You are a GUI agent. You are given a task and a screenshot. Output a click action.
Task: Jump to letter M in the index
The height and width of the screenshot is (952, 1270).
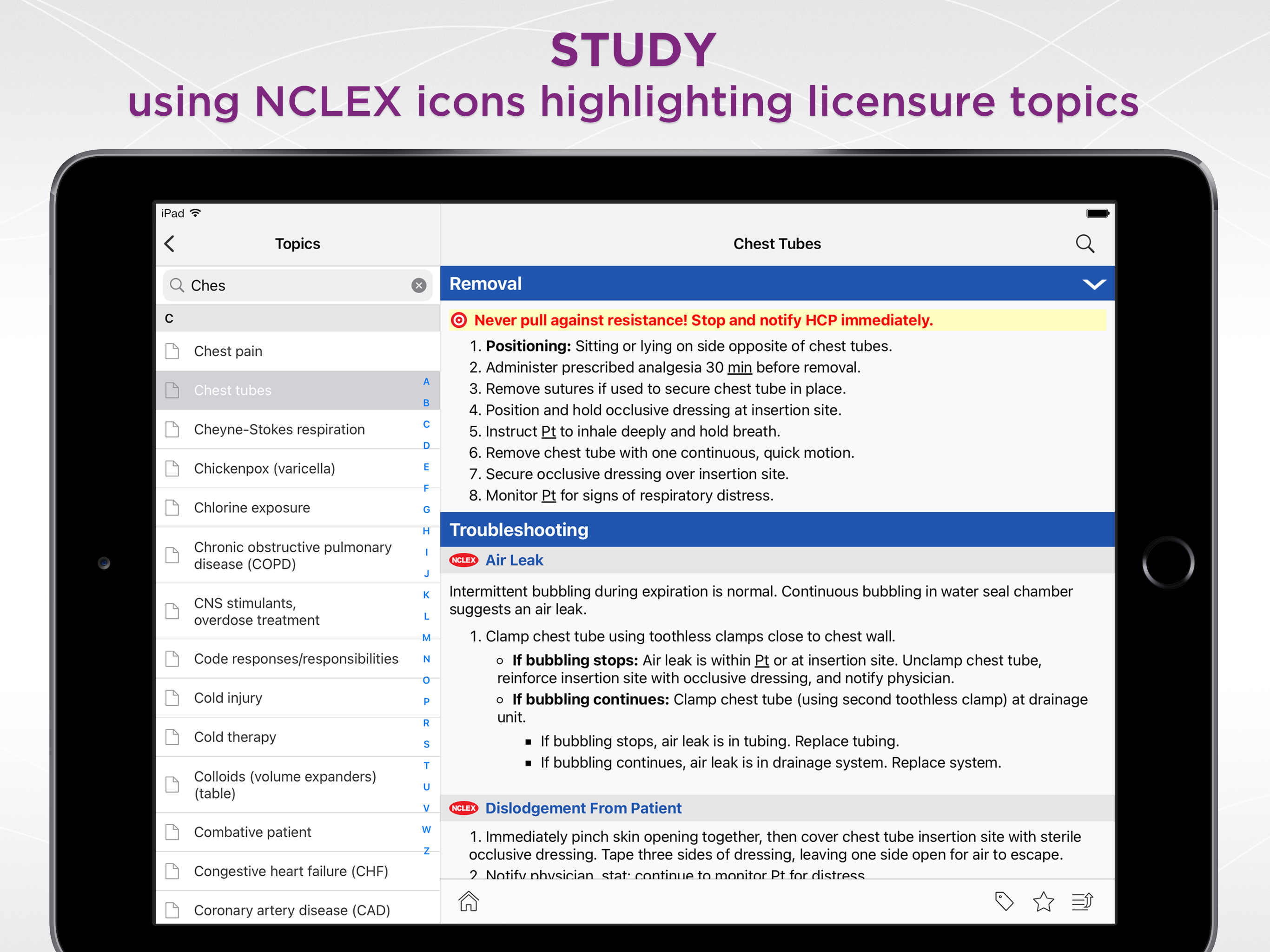[426, 637]
